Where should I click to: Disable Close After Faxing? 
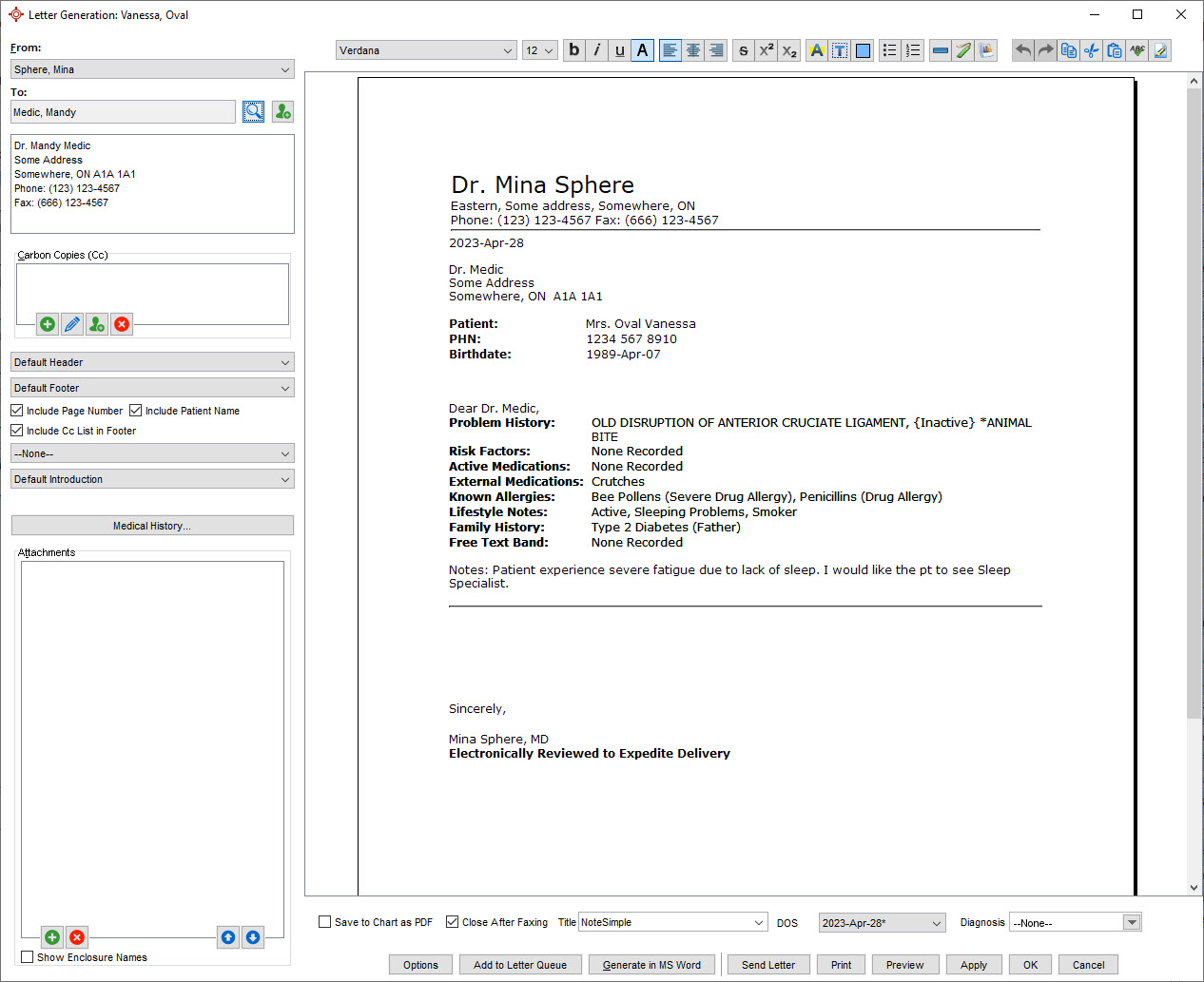pos(453,921)
